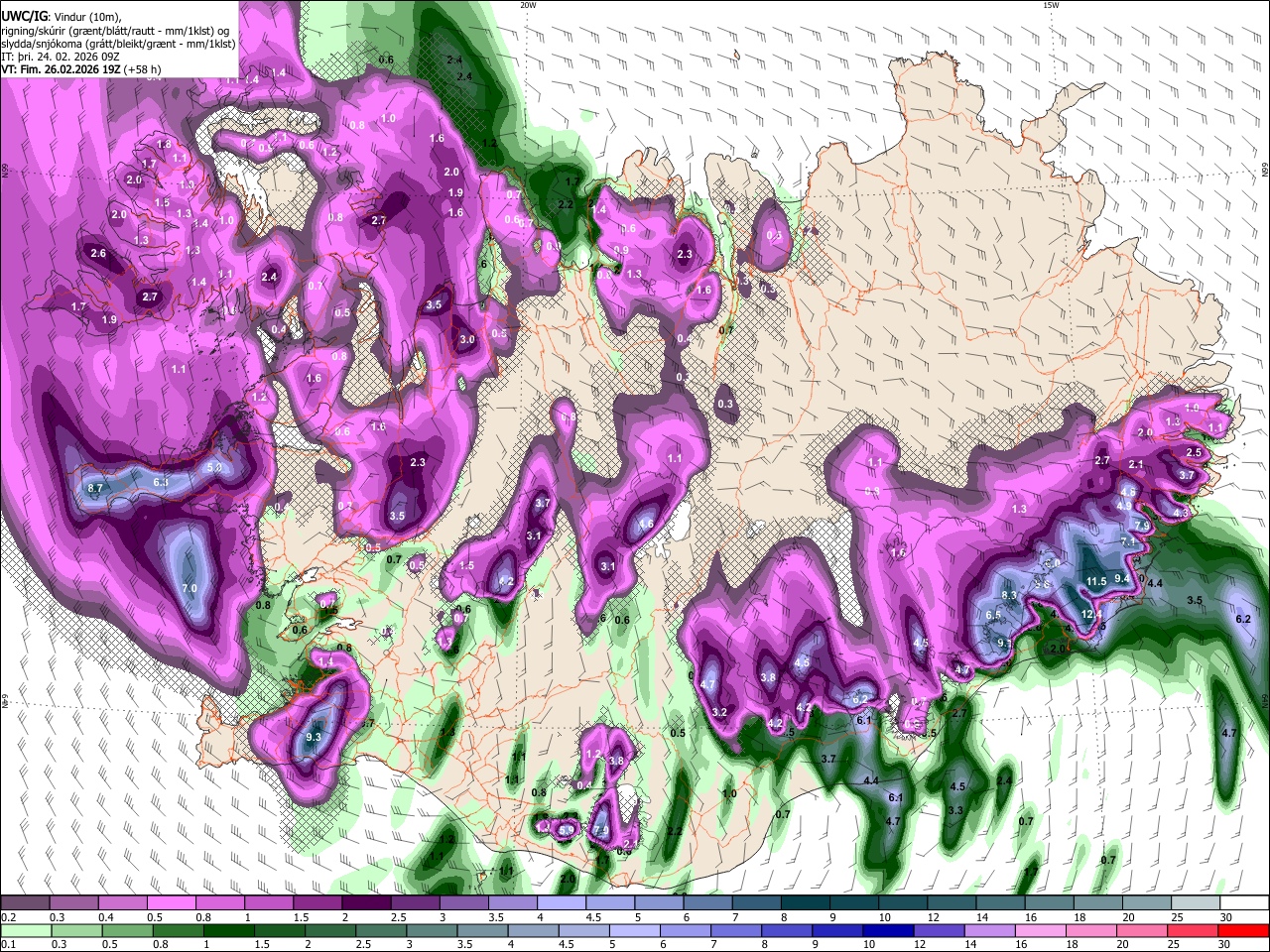Image resolution: width=1270 pixels, height=952 pixels.
Task: Select the 3.3 value off the south coast
Action: coord(955,810)
